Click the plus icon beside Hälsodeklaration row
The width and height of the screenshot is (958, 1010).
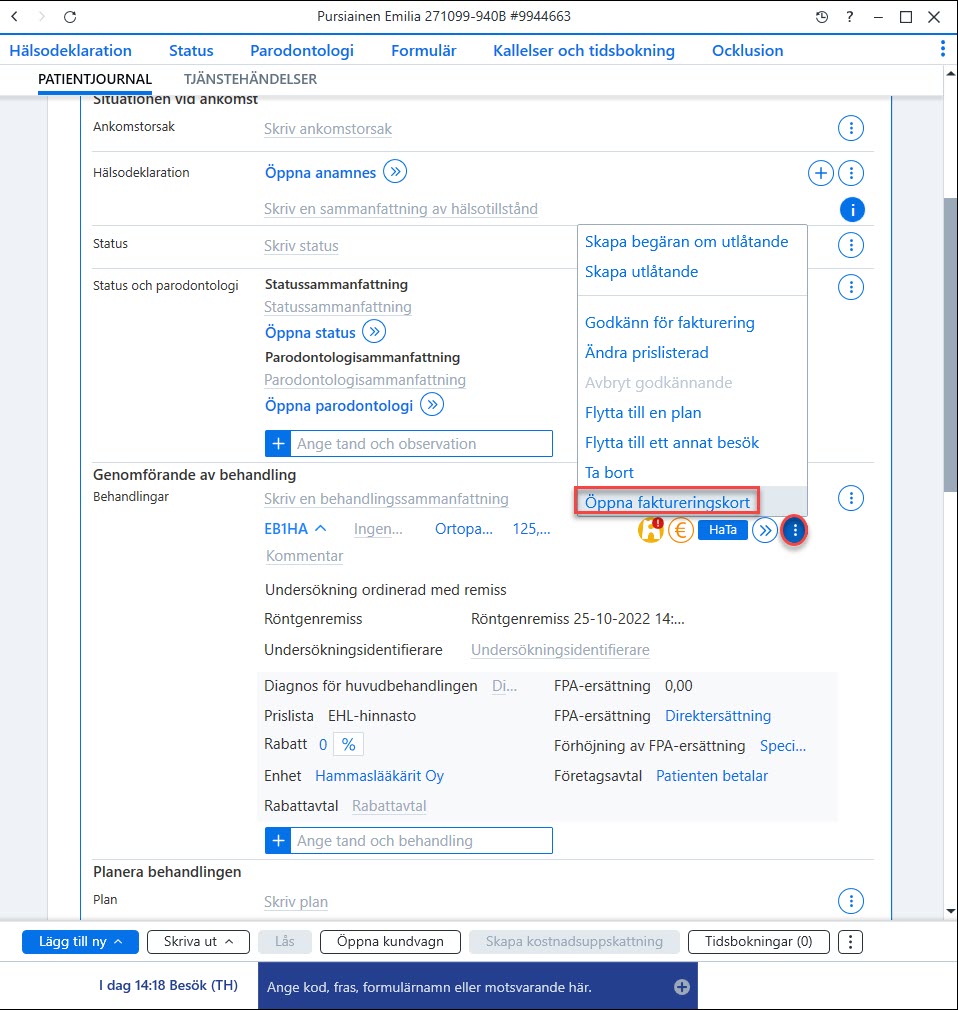pyautogui.click(x=821, y=173)
